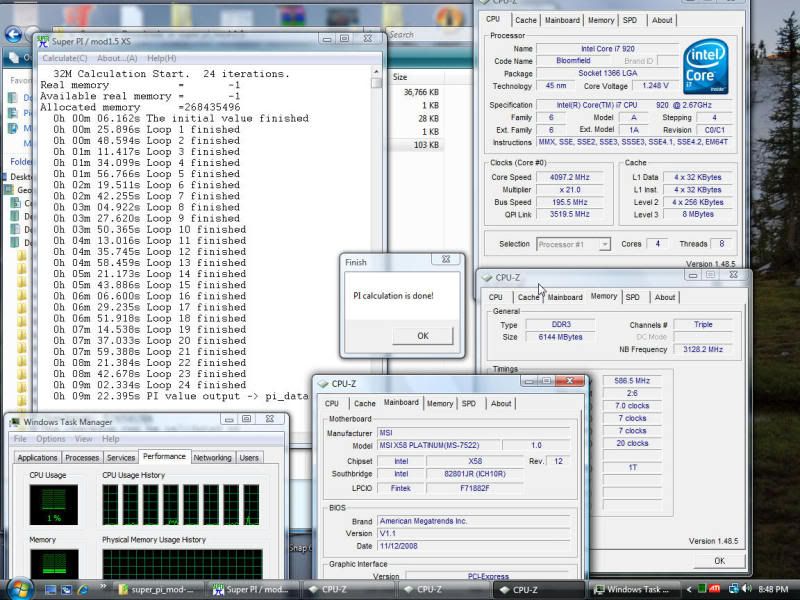Viewport: 800px width, 600px height.
Task: Click OK in the Finish dialog
Action: (422, 336)
